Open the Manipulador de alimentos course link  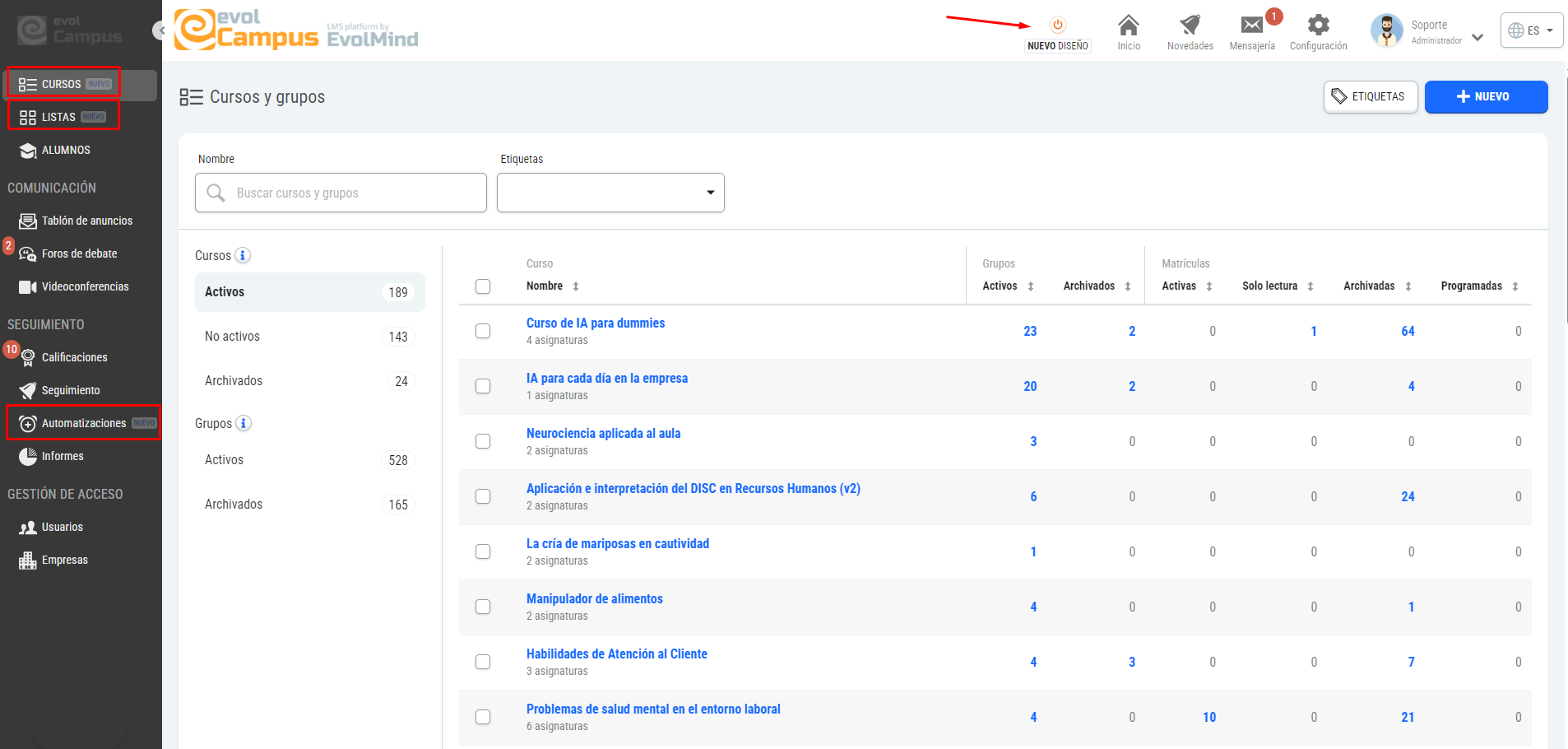click(595, 598)
